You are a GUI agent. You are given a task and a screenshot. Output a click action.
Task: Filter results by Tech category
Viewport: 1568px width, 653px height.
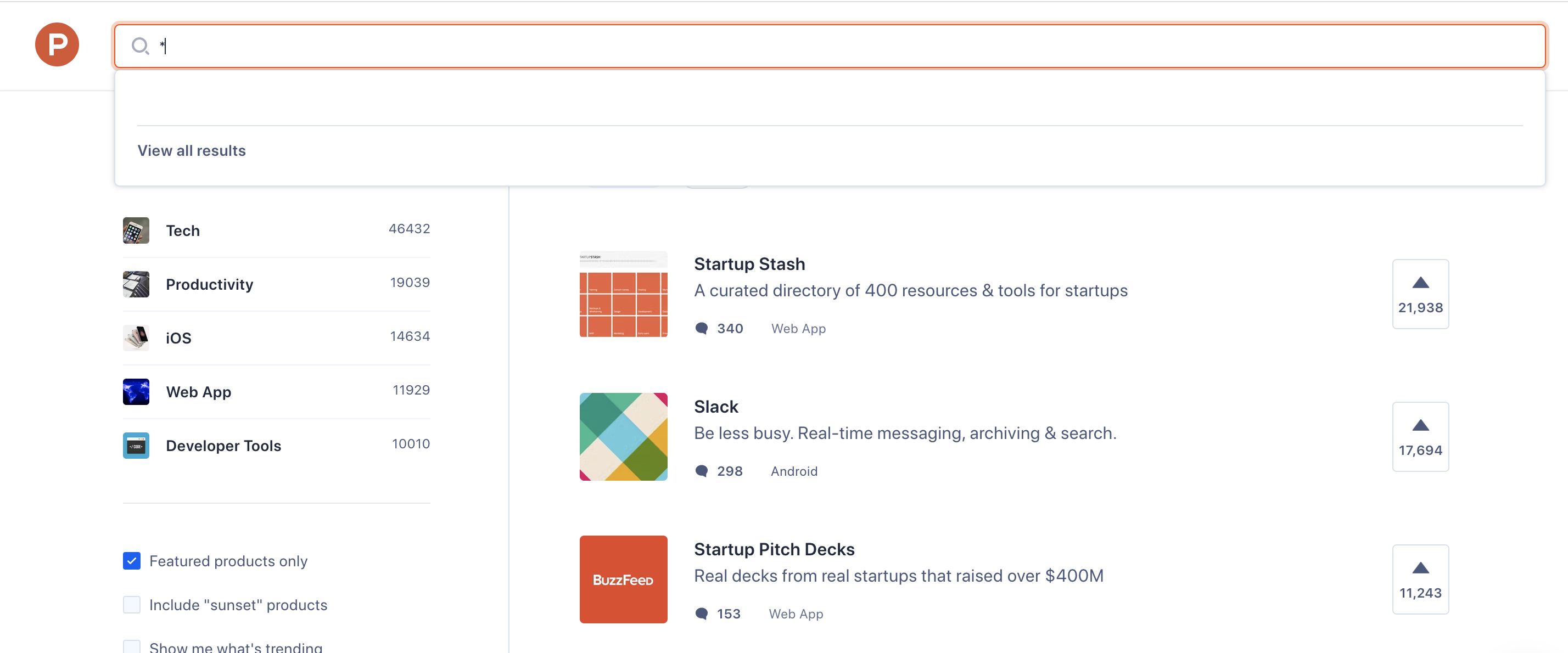182,230
